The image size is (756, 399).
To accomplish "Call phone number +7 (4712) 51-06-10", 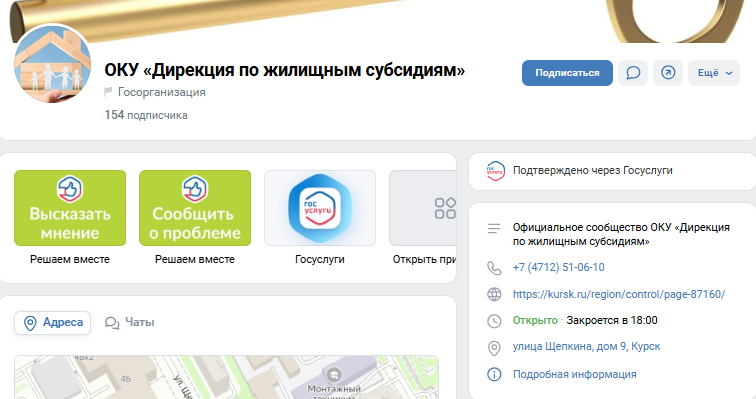I will pos(558,267).
